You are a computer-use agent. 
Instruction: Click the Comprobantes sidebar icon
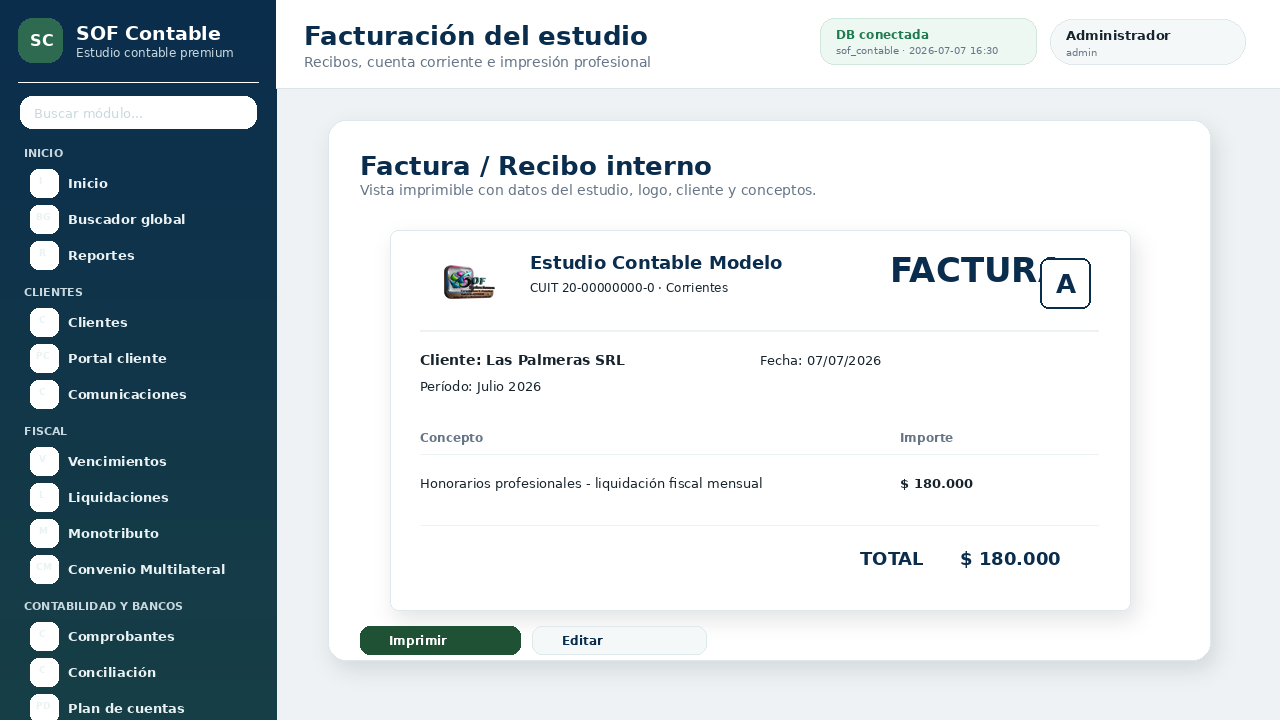(44, 637)
